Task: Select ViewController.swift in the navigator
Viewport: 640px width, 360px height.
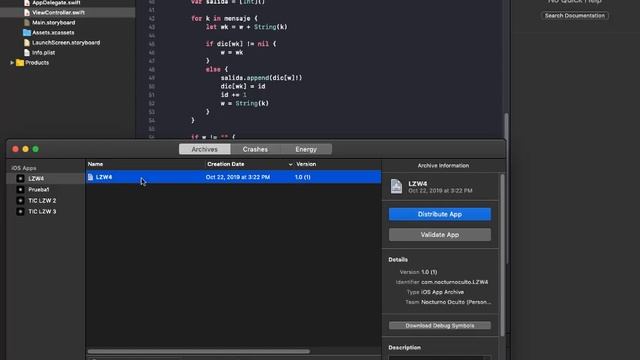Action: (x=58, y=13)
